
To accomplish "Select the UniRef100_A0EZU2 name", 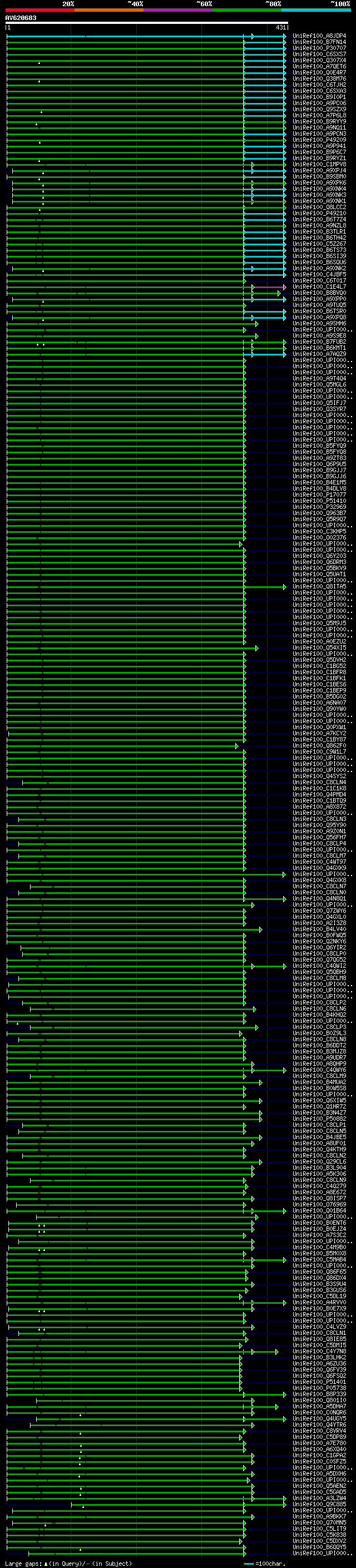I will (x=319, y=641).
